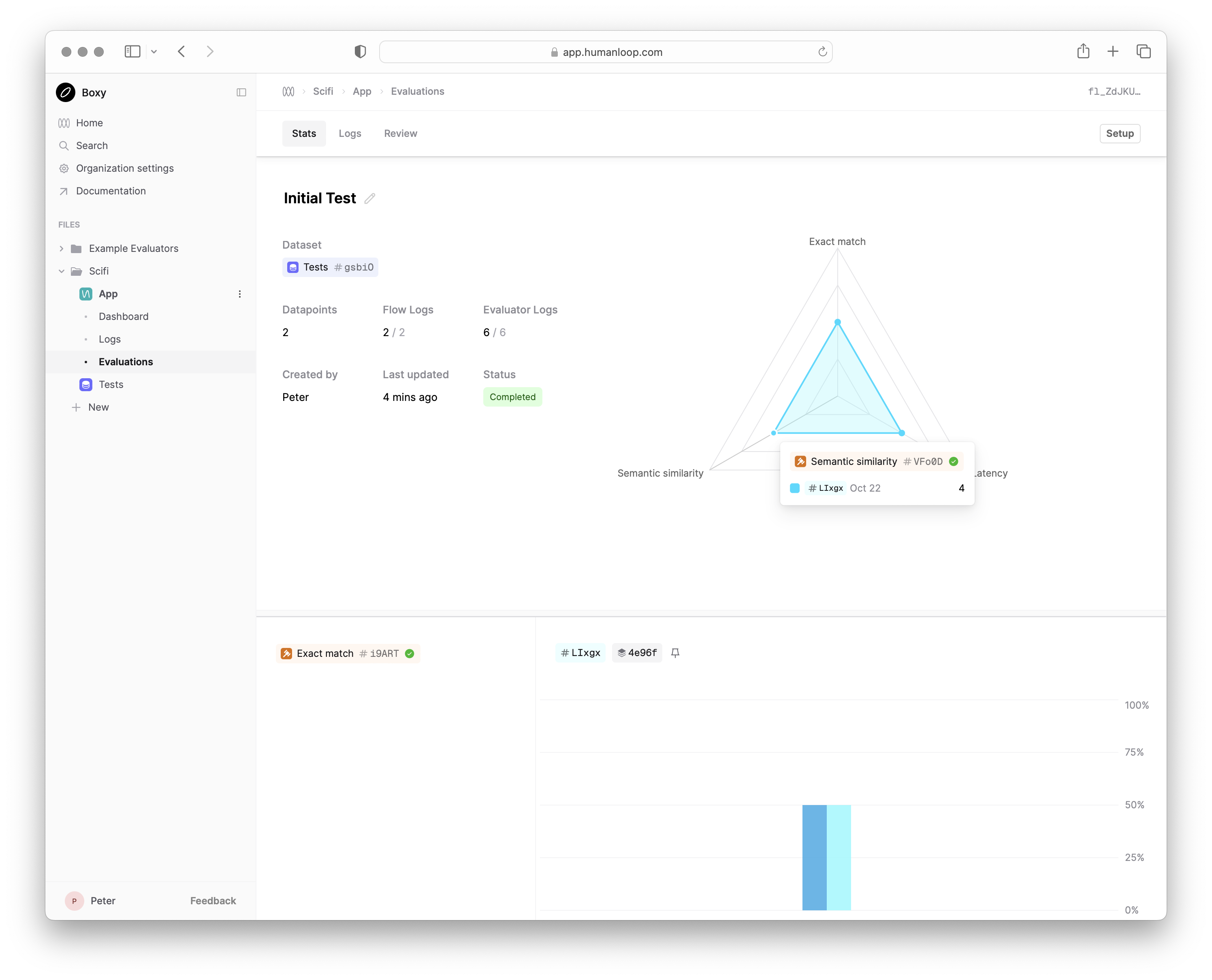This screenshot has width=1212, height=980.
Task: Click the cyan swatch beside #LIxgx in tooltip
Action: [795, 488]
